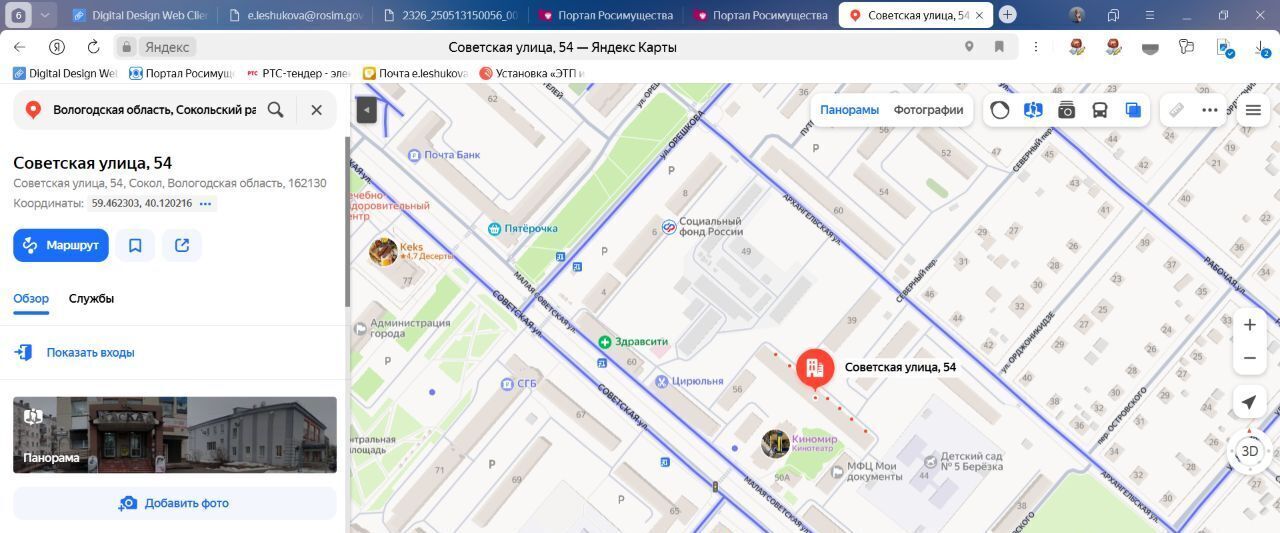
Task: Toggle the photos camera layer icon
Action: click(x=1067, y=110)
